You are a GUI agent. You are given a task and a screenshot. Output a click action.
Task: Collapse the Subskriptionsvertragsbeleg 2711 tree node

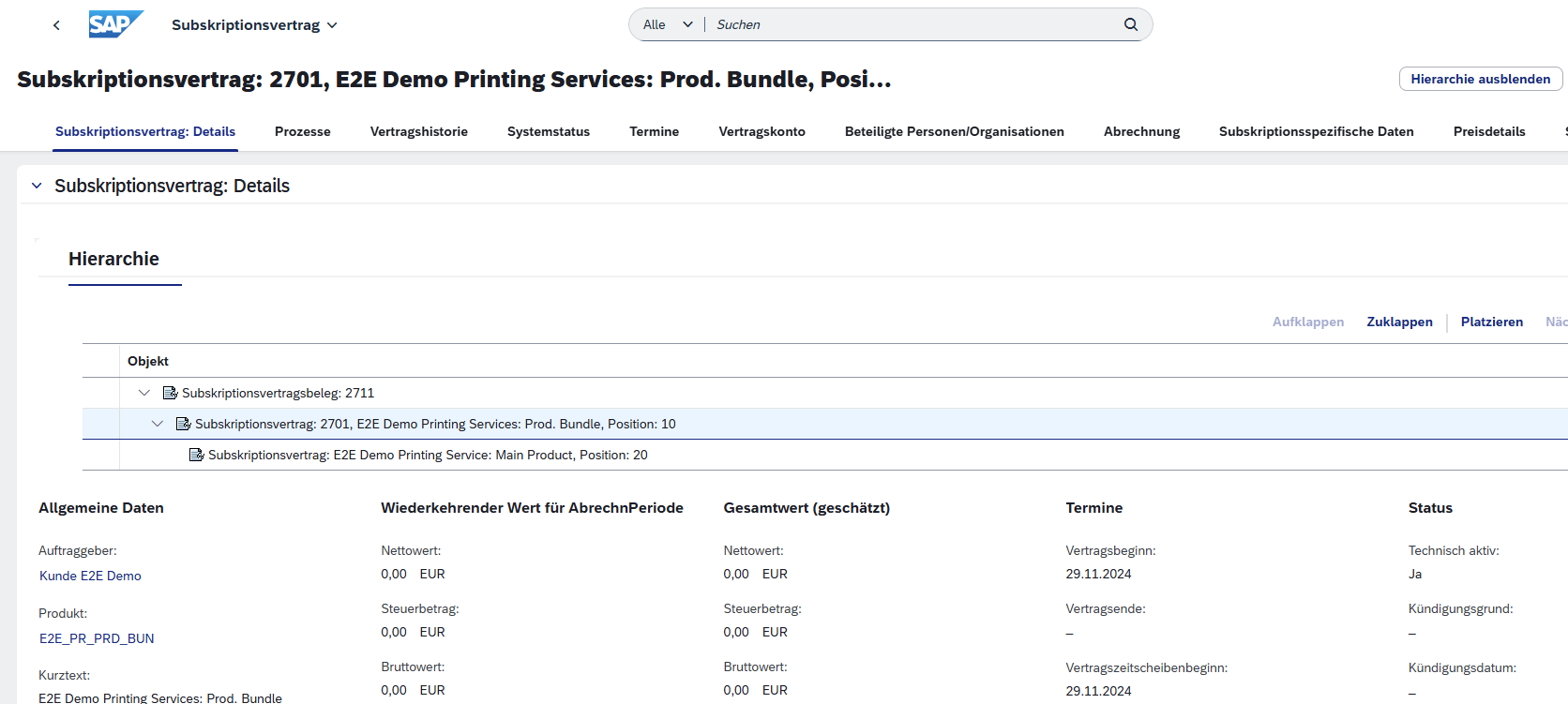144,393
